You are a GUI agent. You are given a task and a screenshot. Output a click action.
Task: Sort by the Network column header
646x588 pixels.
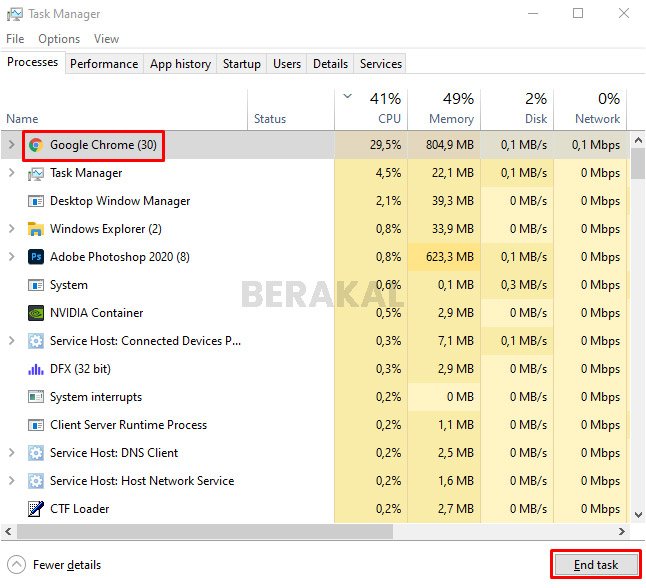[x=590, y=110]
